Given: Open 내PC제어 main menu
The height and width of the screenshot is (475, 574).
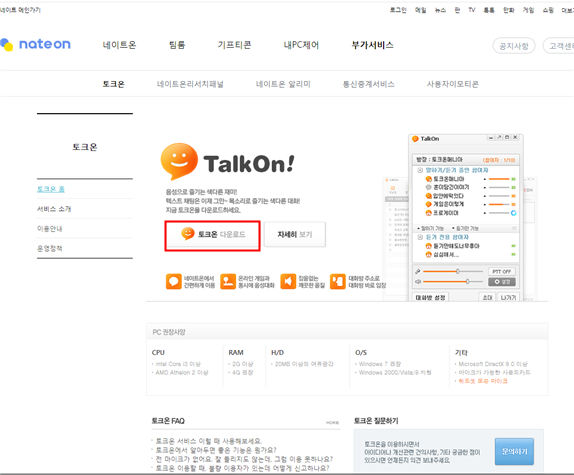Looking at the screenshot, I should (x=301, y=45).
